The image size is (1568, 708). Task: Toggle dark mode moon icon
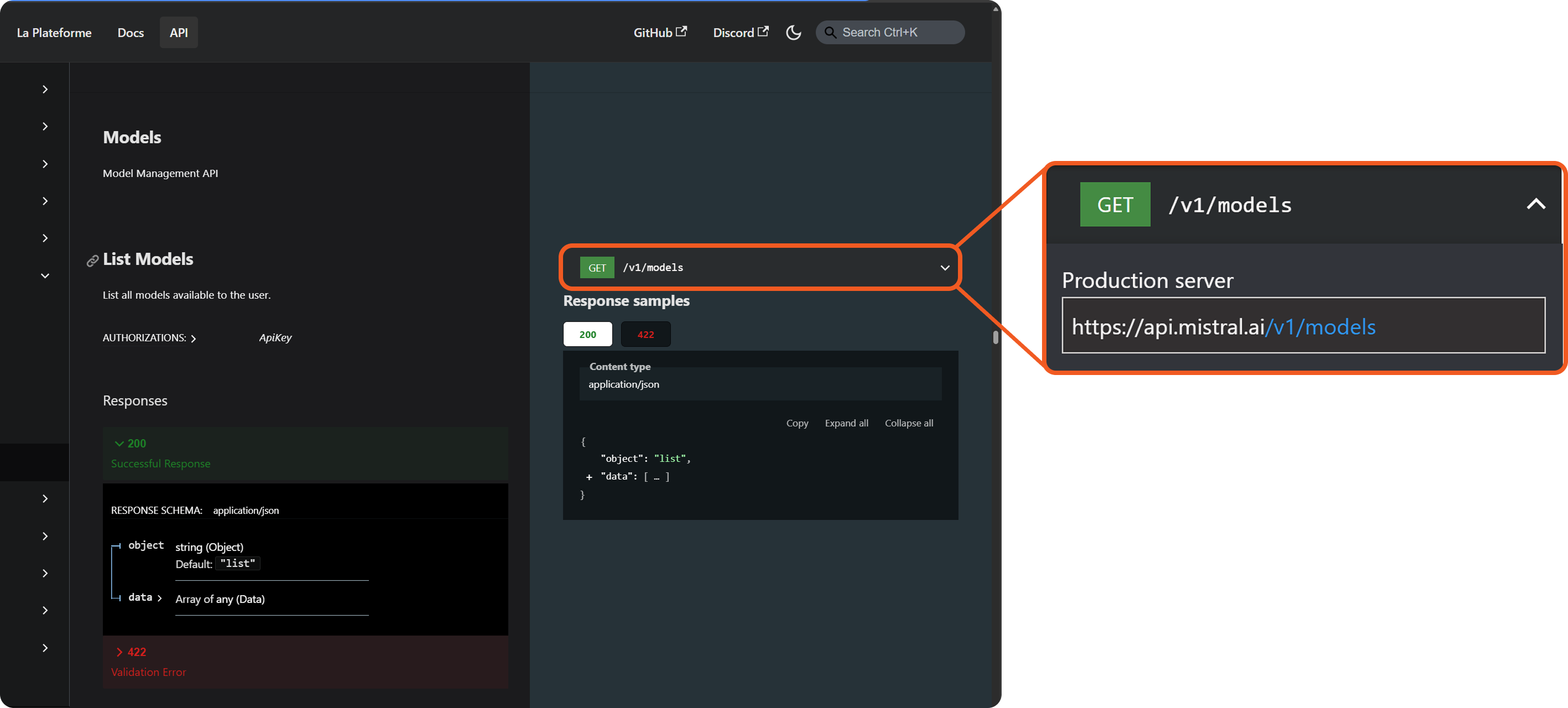click(793, 33)
